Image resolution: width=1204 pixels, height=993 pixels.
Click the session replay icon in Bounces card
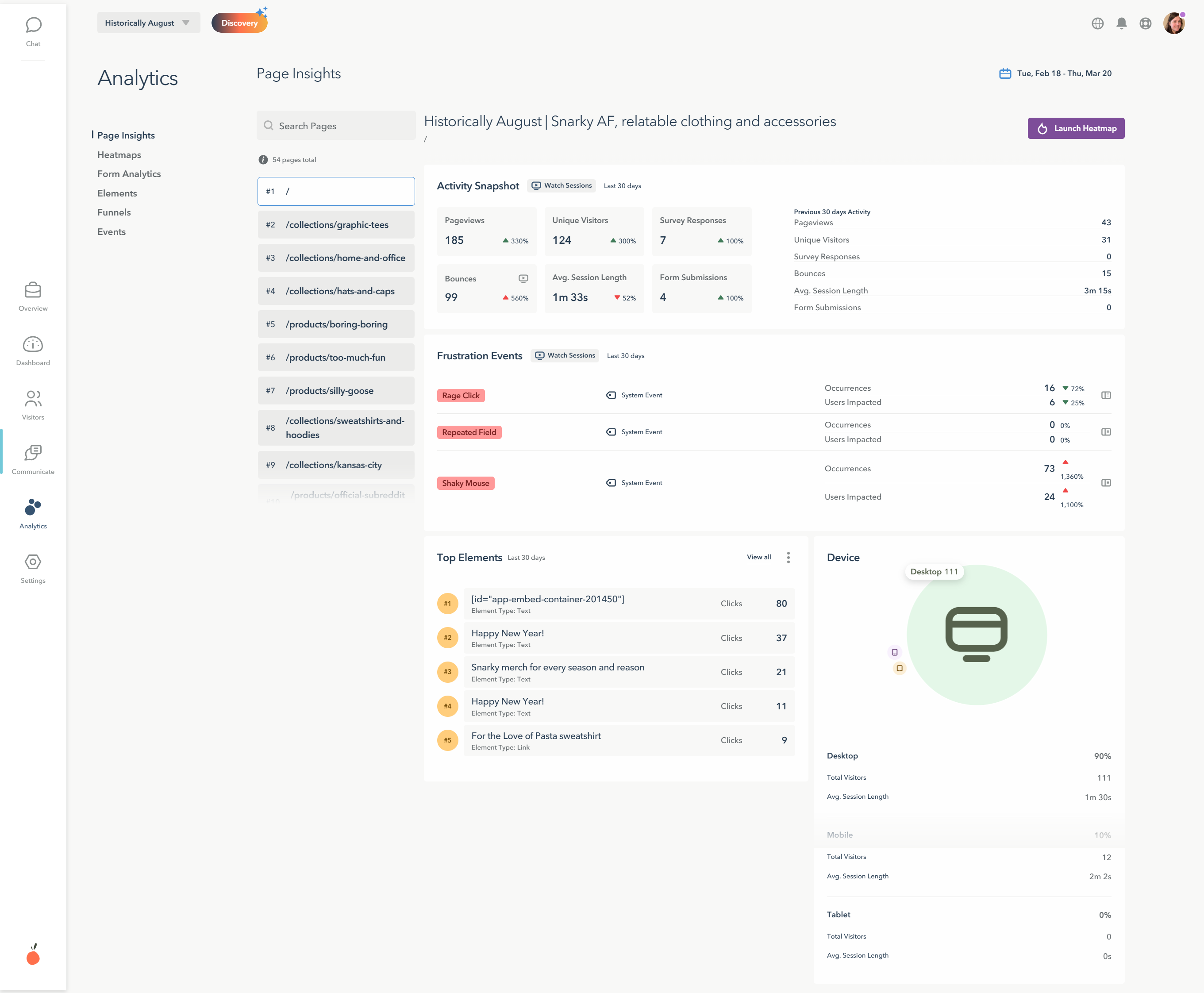[x=523, y=279]
